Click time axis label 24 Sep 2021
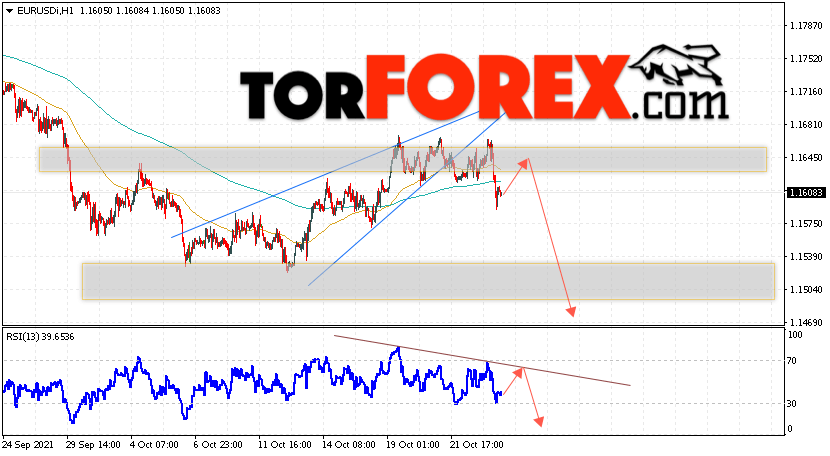Viewport: 830px width, 456px height. pyautogui.click(x=26, y=445)
